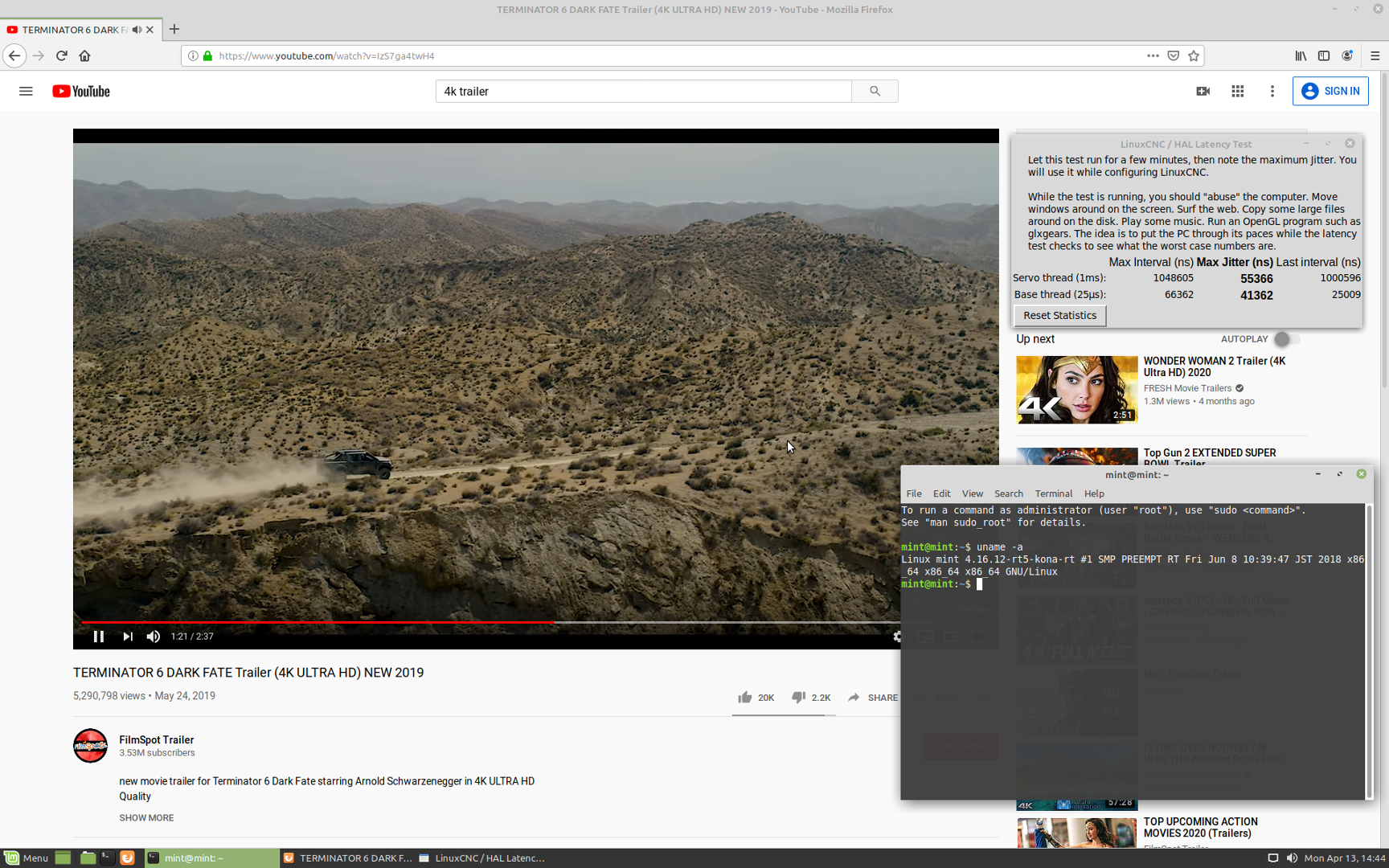This screenshot has width=1389, height=868.
Task: Open a new Firefox tab
Action: (x=174, y=30)
